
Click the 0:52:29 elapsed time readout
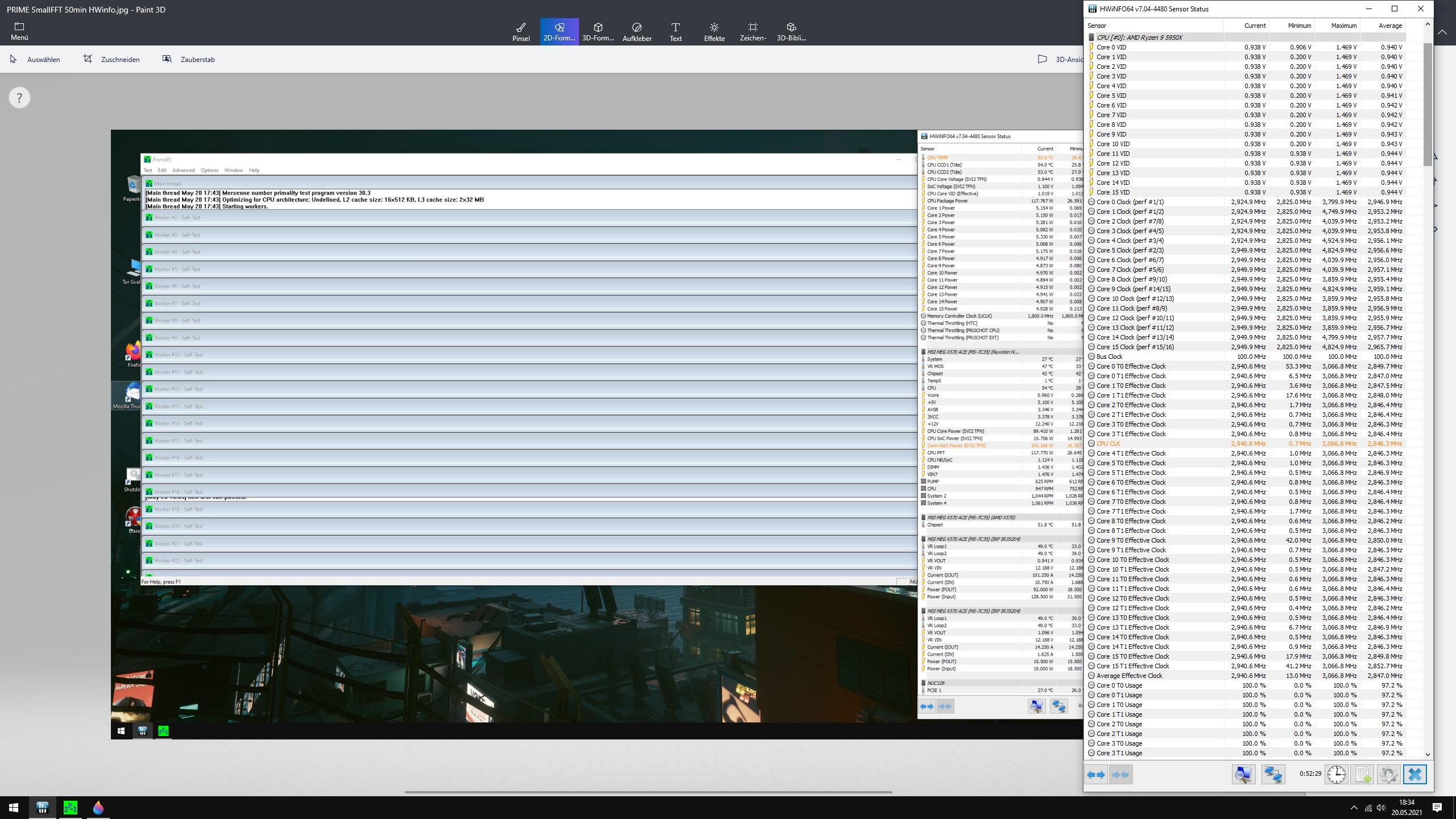coord(1310,774)
